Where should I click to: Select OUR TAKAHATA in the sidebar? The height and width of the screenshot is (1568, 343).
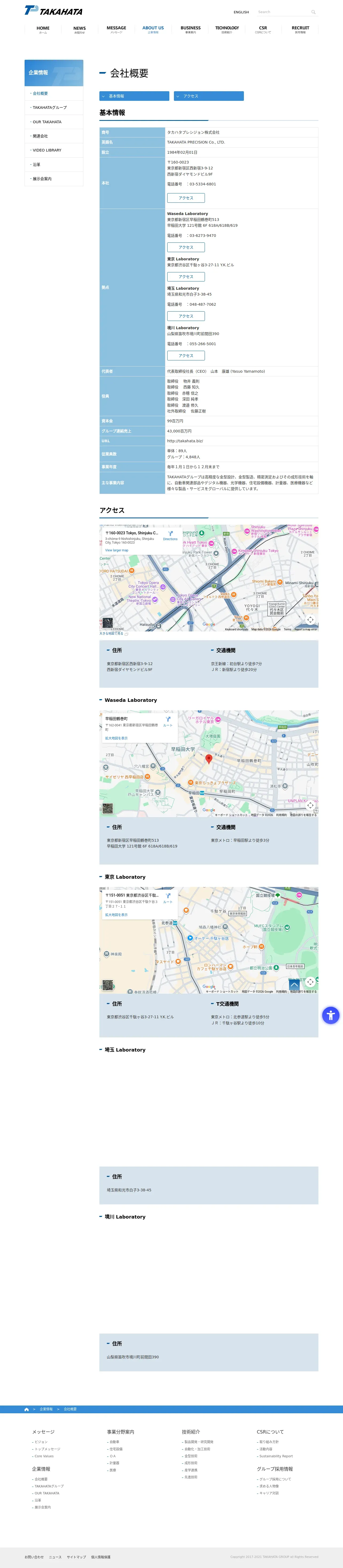pyautogui.click(x=54, y=122)
